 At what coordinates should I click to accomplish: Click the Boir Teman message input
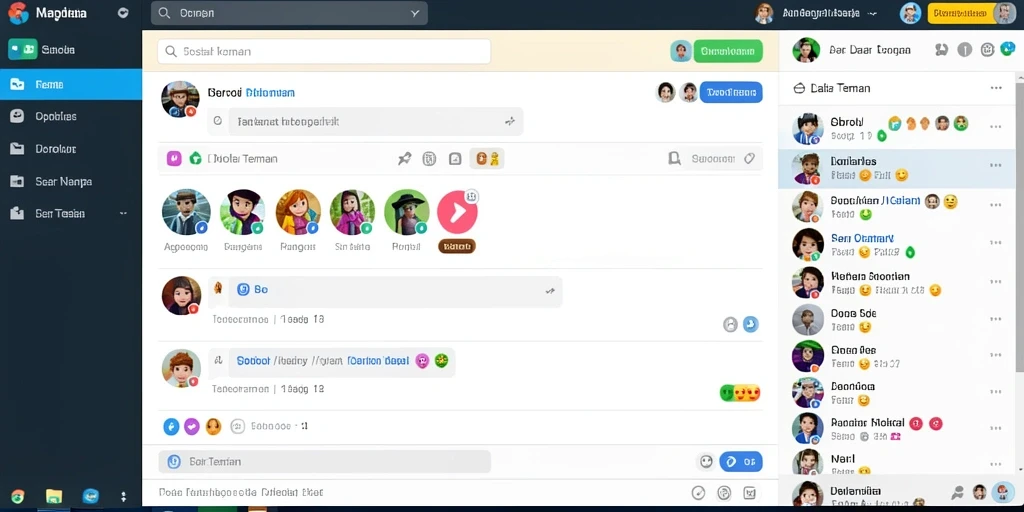(325, 462)
